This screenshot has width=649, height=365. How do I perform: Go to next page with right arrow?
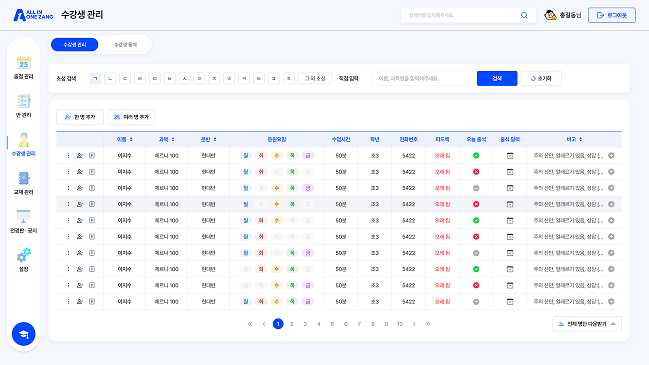point(414,324)
